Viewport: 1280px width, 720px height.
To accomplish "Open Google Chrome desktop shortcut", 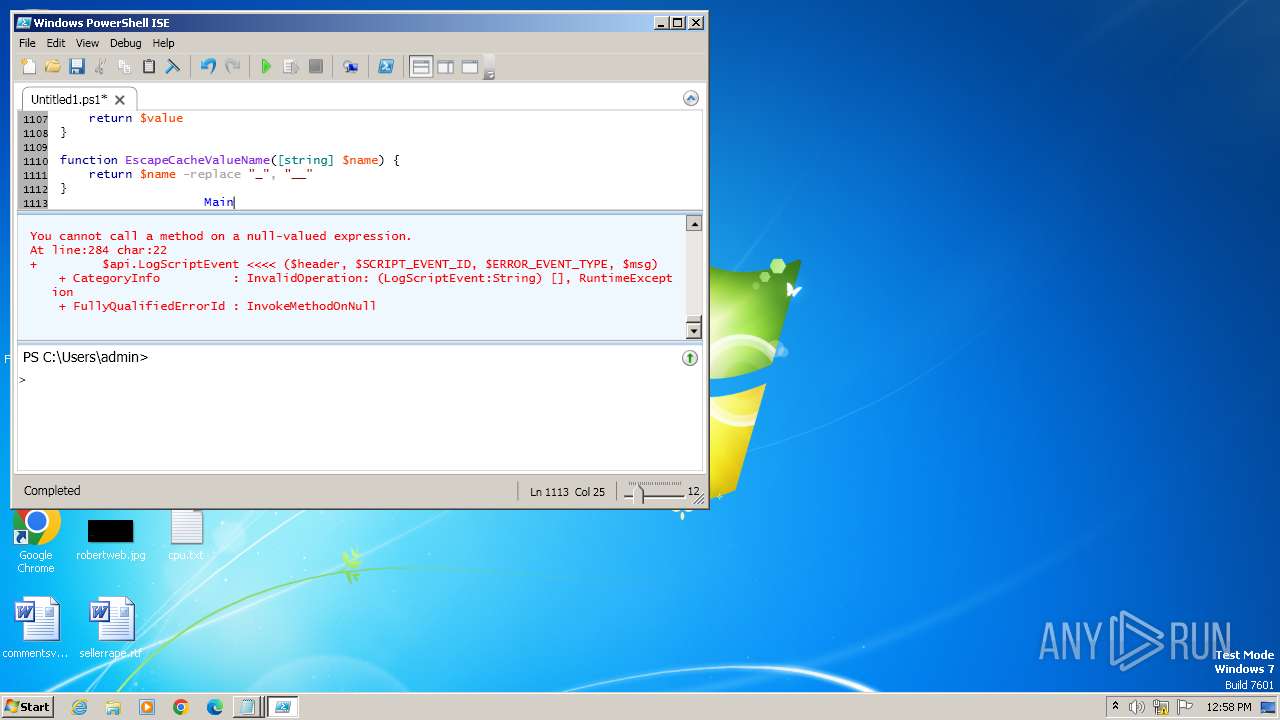I will pyautogui.click(x=36, y=541).
